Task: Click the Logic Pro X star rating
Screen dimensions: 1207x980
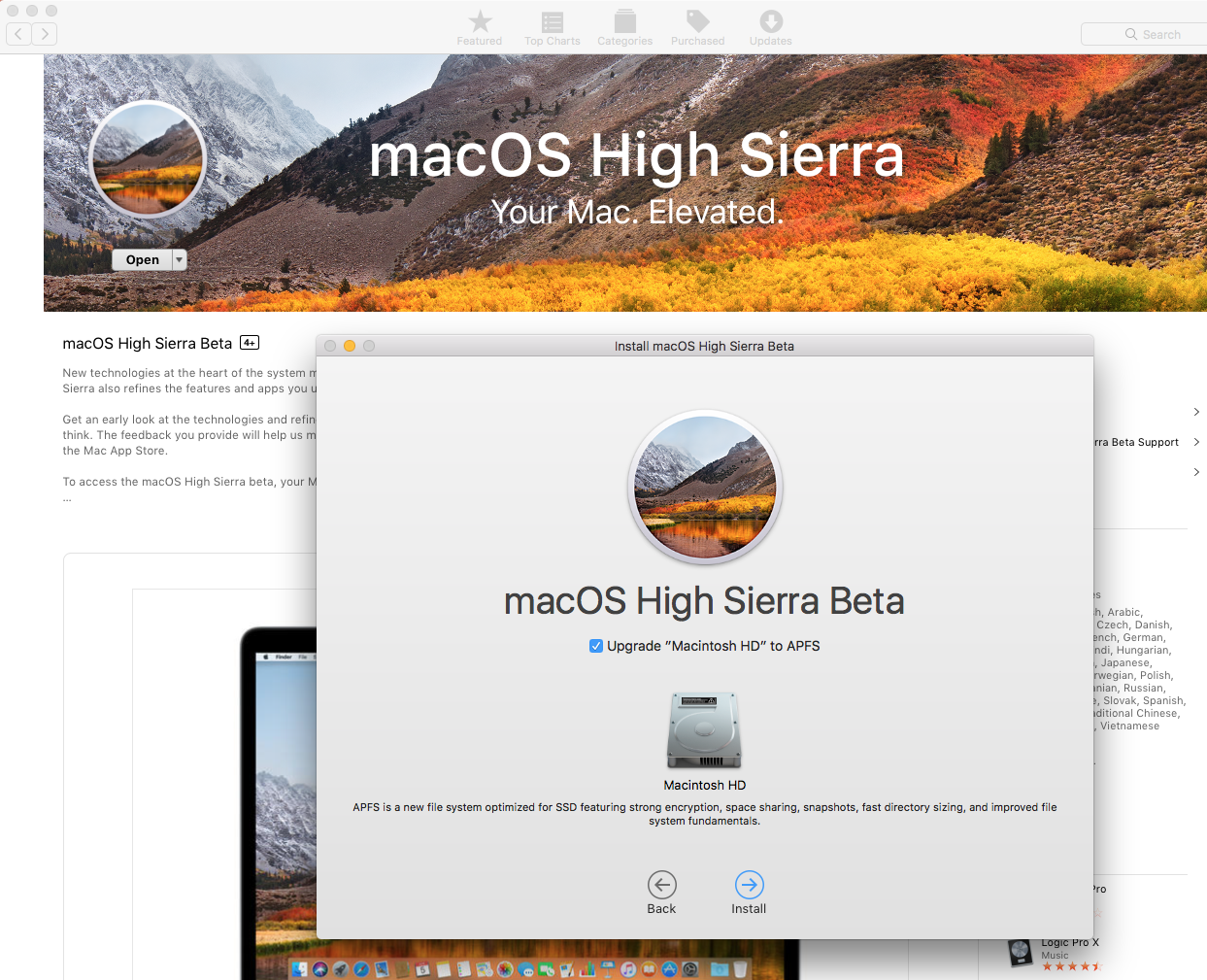Action: [1072, 967]
